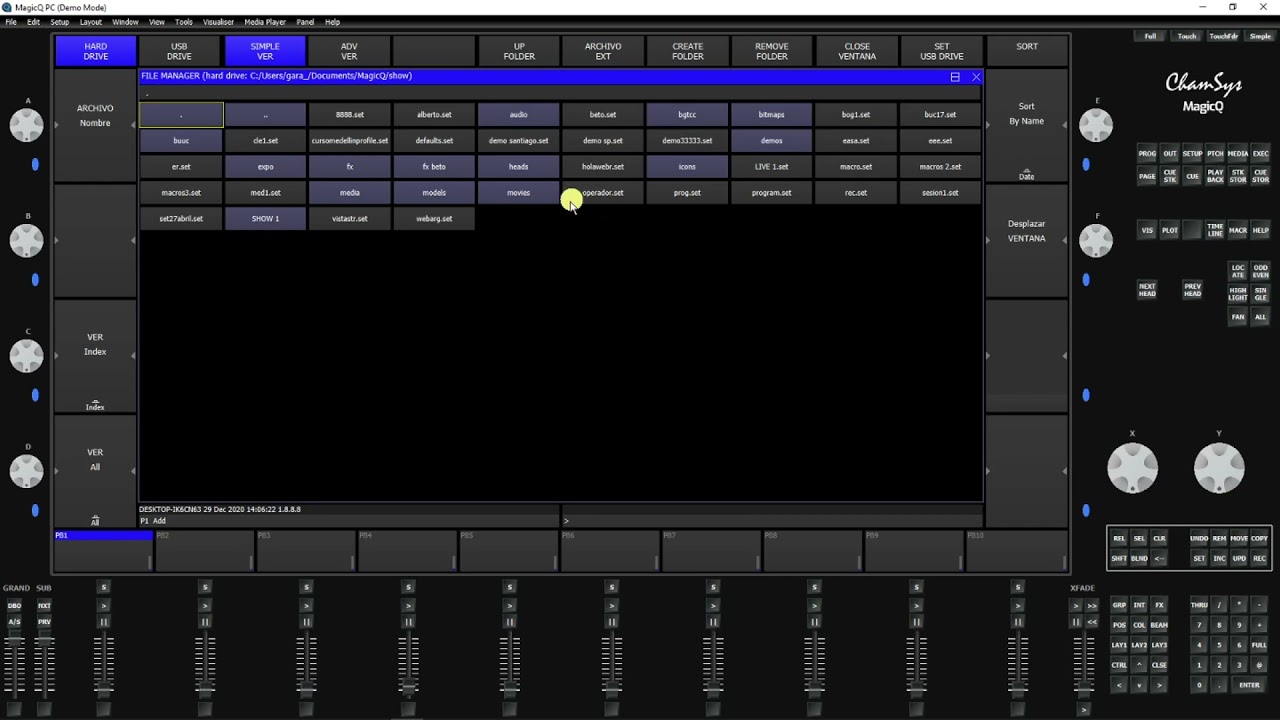Open the TIME LINE button

click(1215, 230)
